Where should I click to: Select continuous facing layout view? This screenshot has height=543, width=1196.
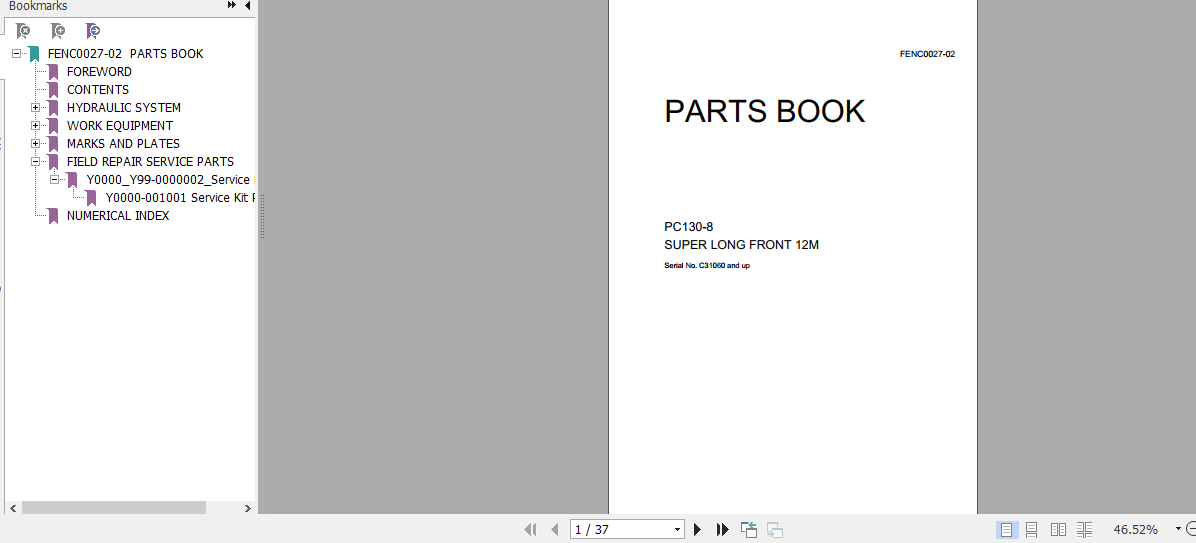pyautogui.click(x=1085, y=529)
